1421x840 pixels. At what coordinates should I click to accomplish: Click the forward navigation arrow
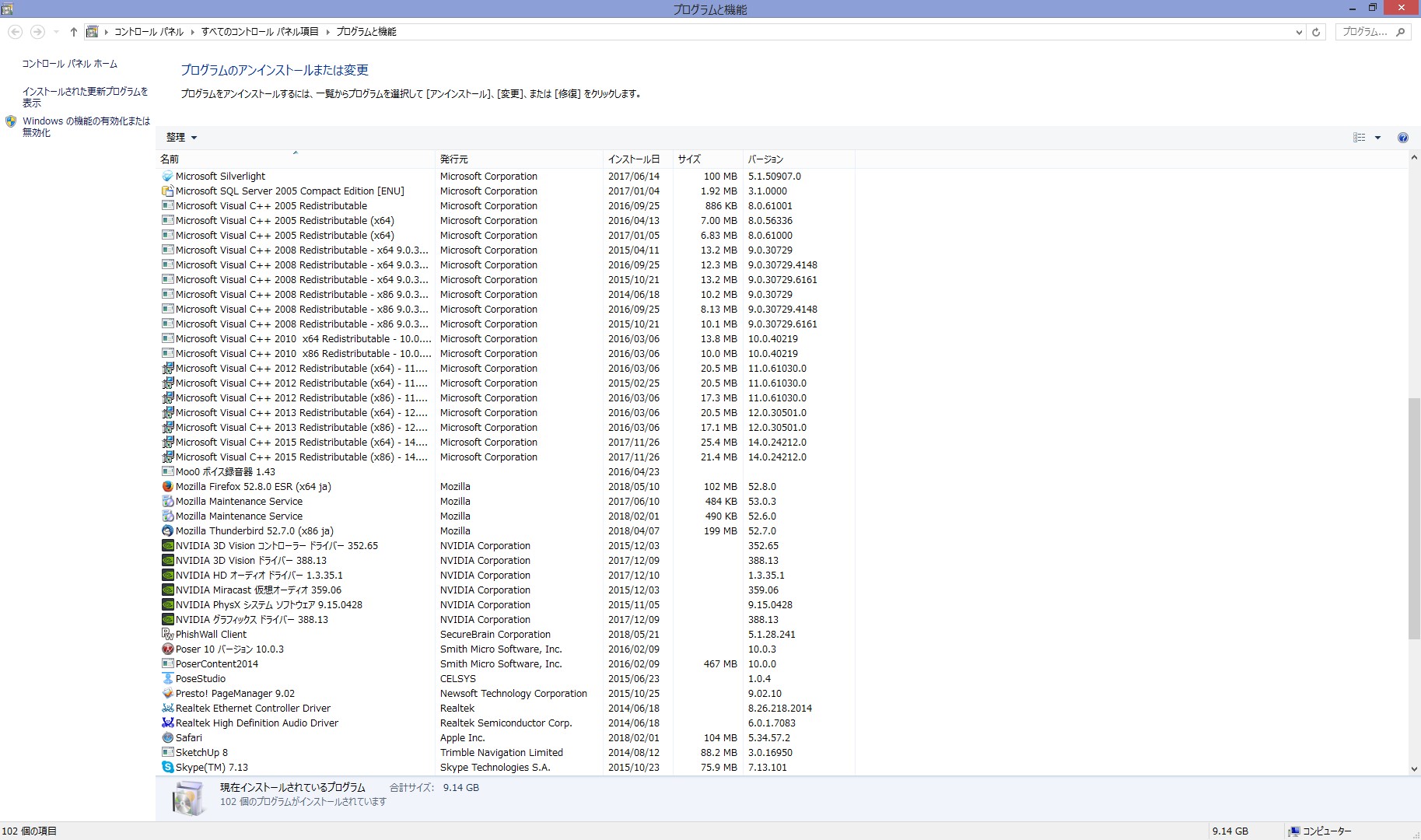[x=37, y=32]
